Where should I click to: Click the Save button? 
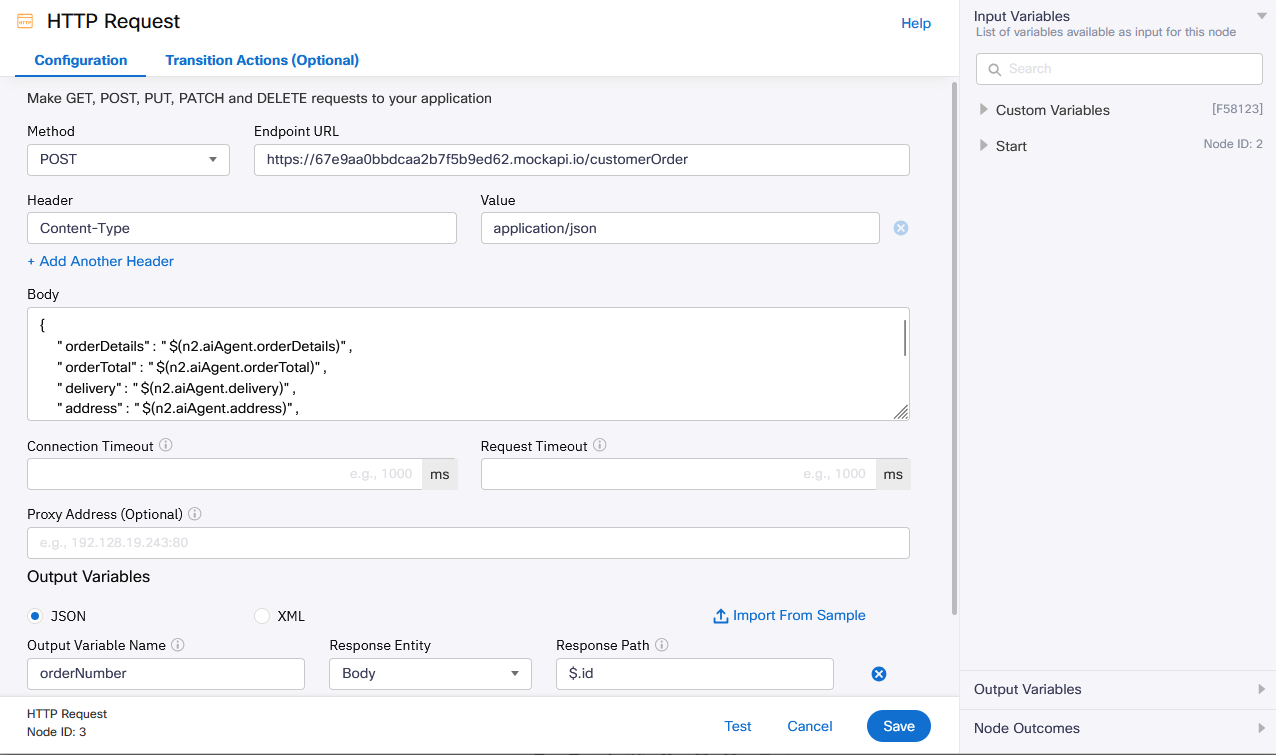click(898, 726)
